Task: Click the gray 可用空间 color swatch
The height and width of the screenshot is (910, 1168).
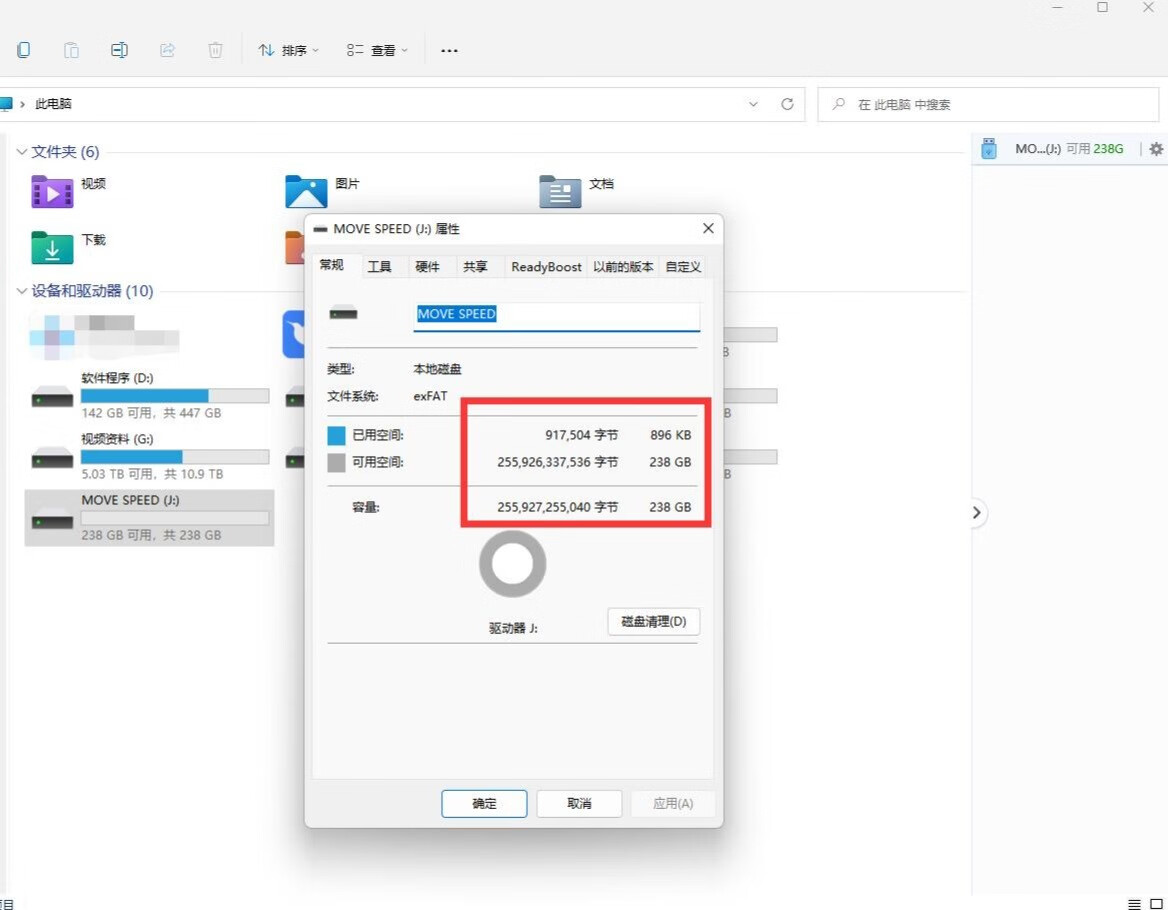Action: (337, 462)
